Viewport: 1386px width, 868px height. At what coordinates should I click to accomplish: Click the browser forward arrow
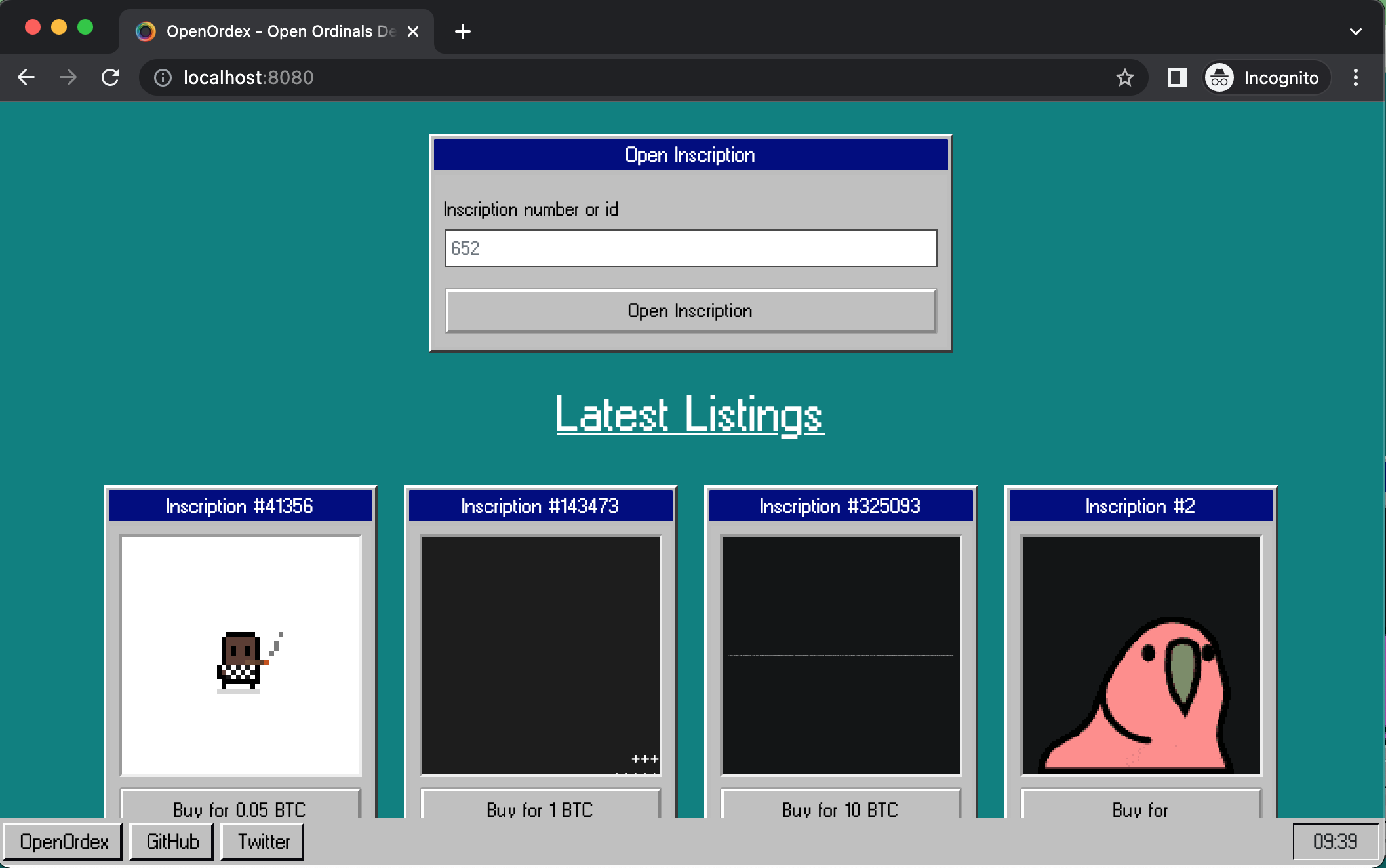tap(68, 77)
